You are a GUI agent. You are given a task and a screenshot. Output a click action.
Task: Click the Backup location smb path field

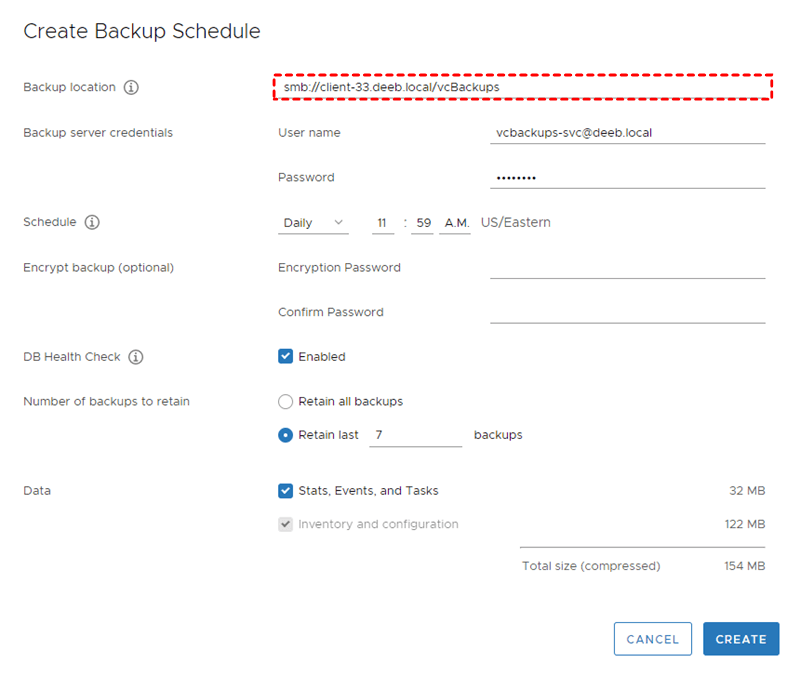[x=522, y=87]
